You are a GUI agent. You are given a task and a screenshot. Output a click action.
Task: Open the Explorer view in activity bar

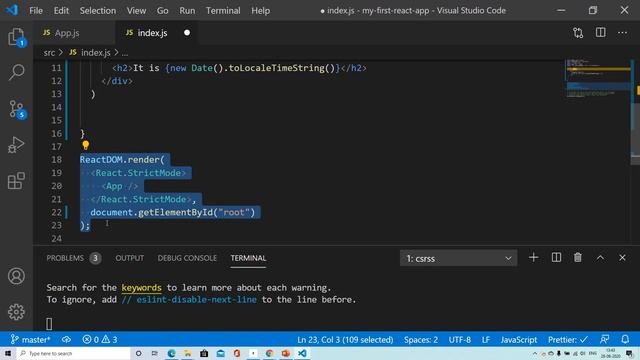point(16,37)
